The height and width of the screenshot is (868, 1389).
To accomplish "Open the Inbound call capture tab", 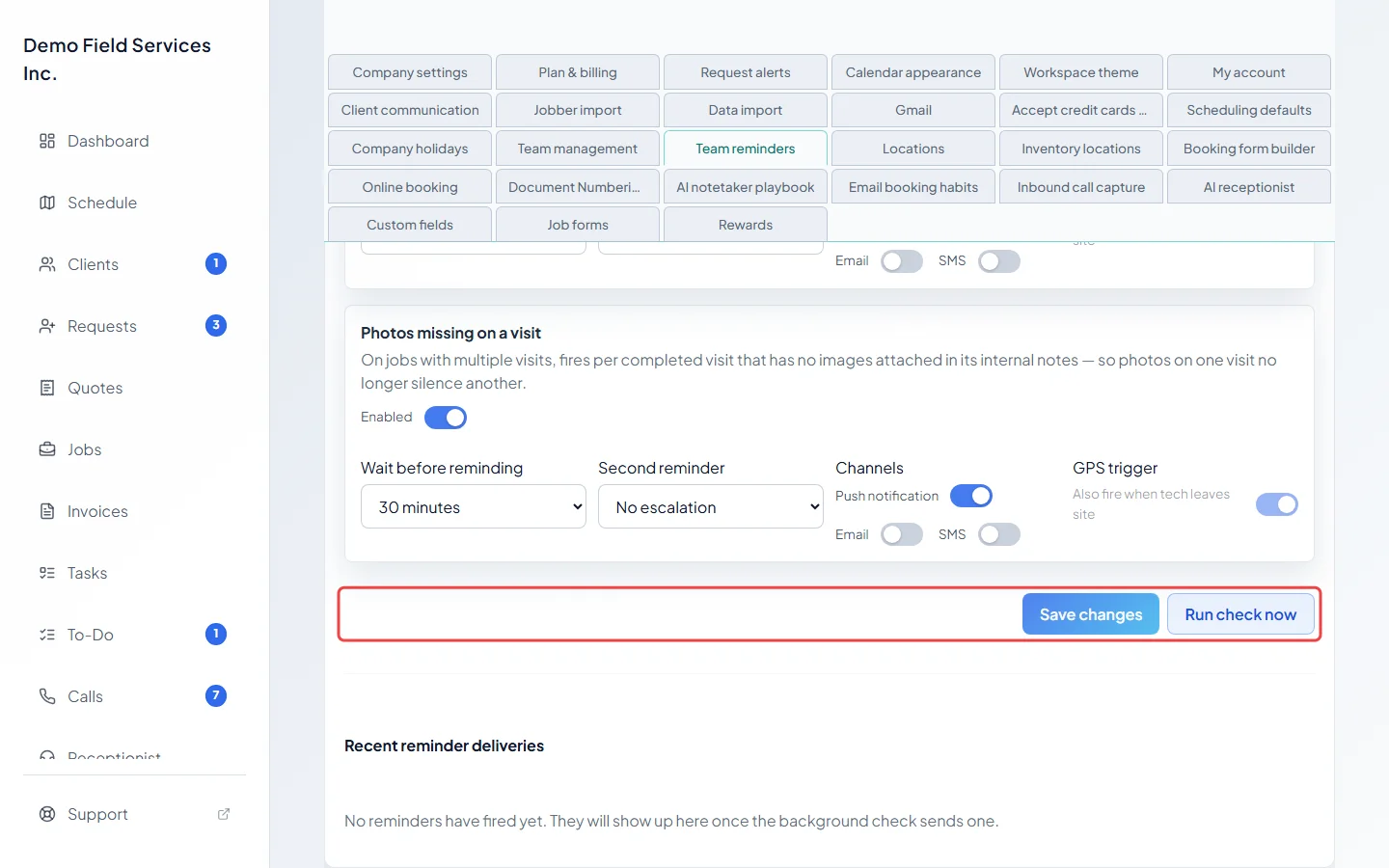I will 1081,187.
